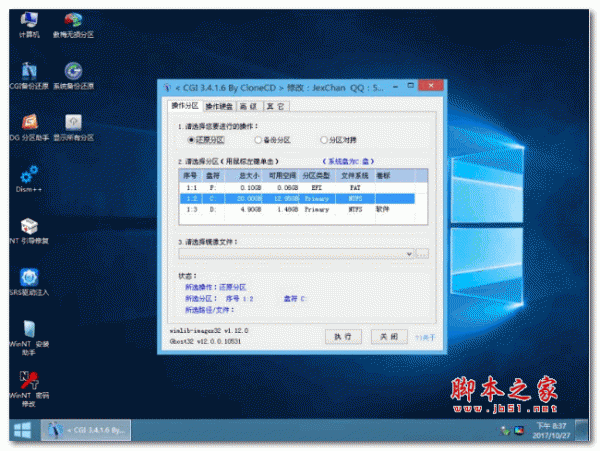Select the 备份分区 radio button
The image size is (600, 451).
(272, 140)
